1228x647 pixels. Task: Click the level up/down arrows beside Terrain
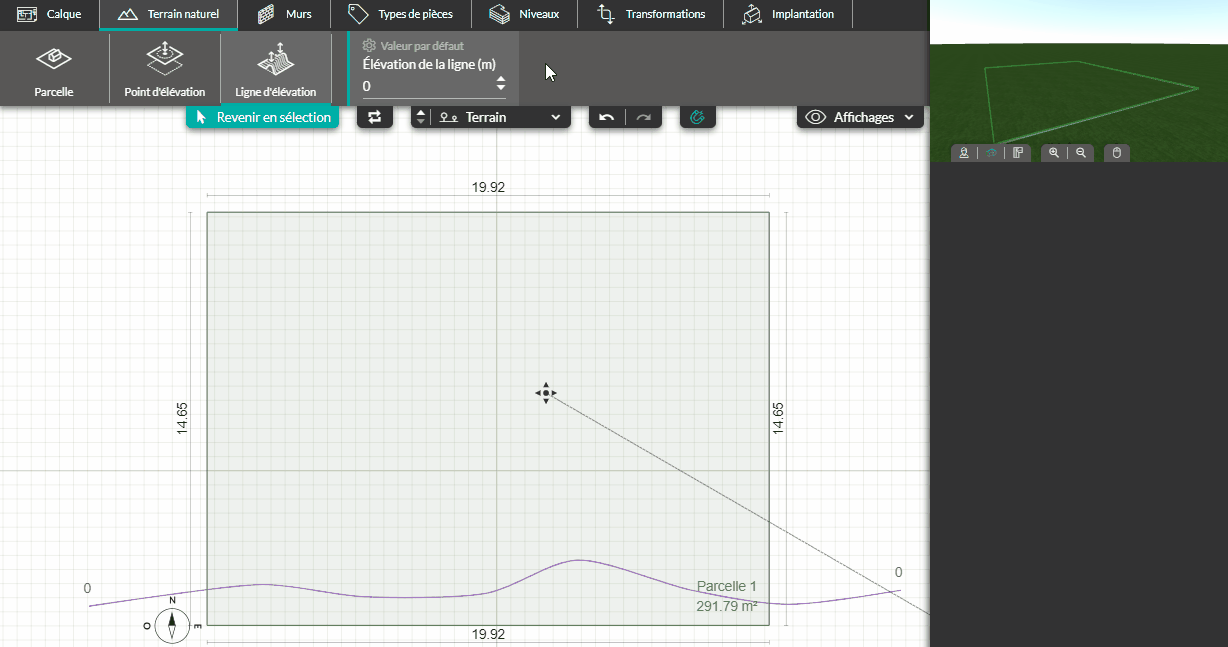point(421,117)
